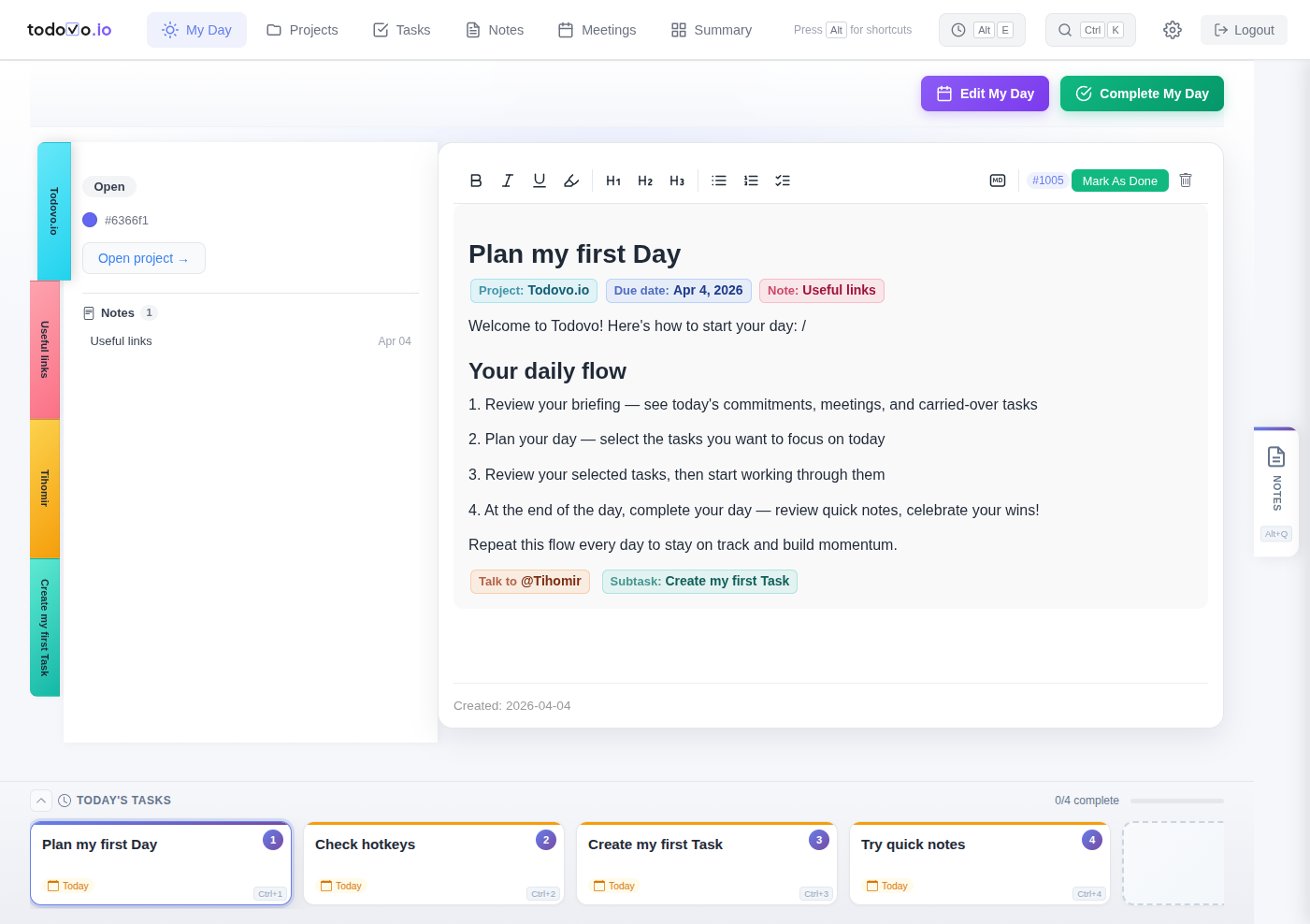Toggle bold formatting in editor toolbar

[476, 180]
